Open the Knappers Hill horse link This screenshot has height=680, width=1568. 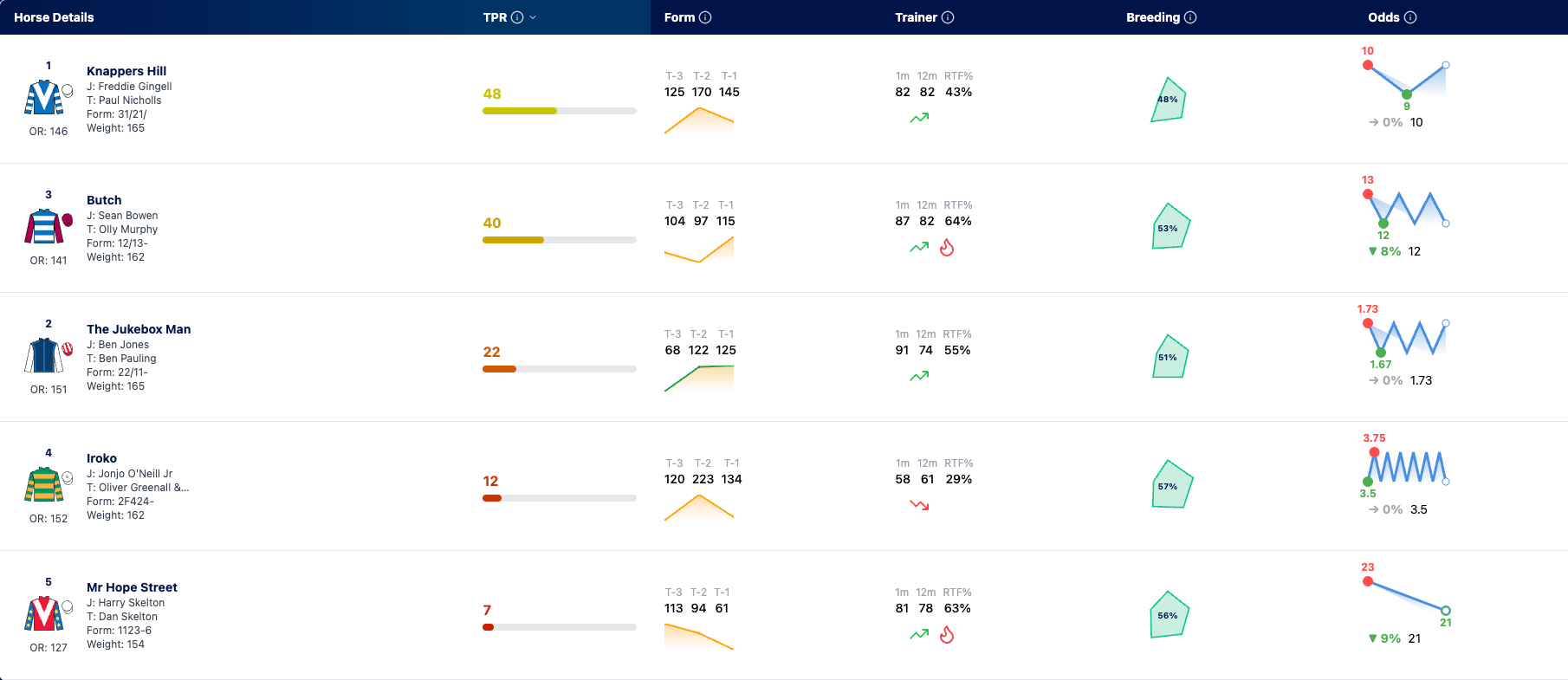coord(126,71)
